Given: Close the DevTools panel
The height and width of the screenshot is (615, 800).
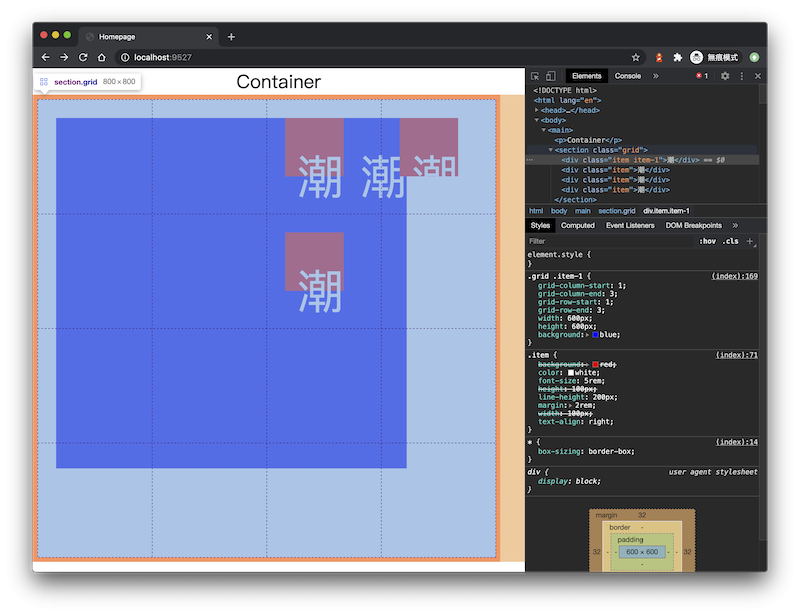Looking at the screenshot, I should pos(758,76).
